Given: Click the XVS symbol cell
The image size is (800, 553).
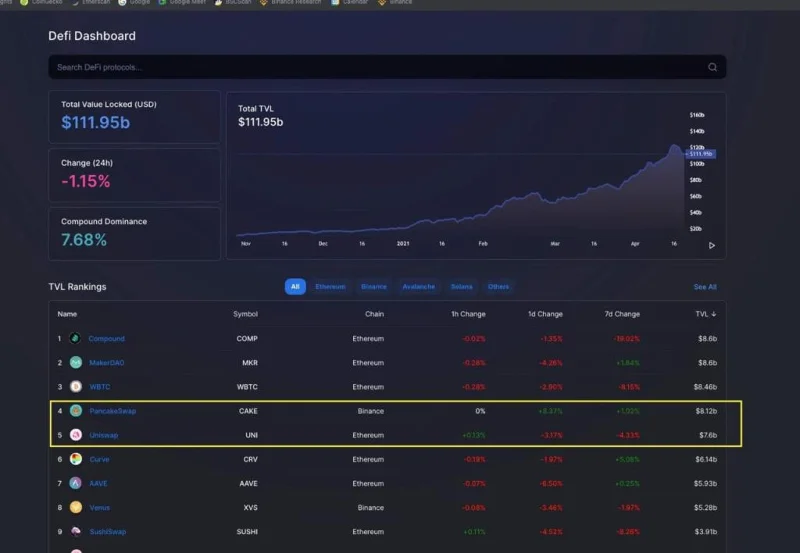Looking at the screenshot, I should 251,508.
